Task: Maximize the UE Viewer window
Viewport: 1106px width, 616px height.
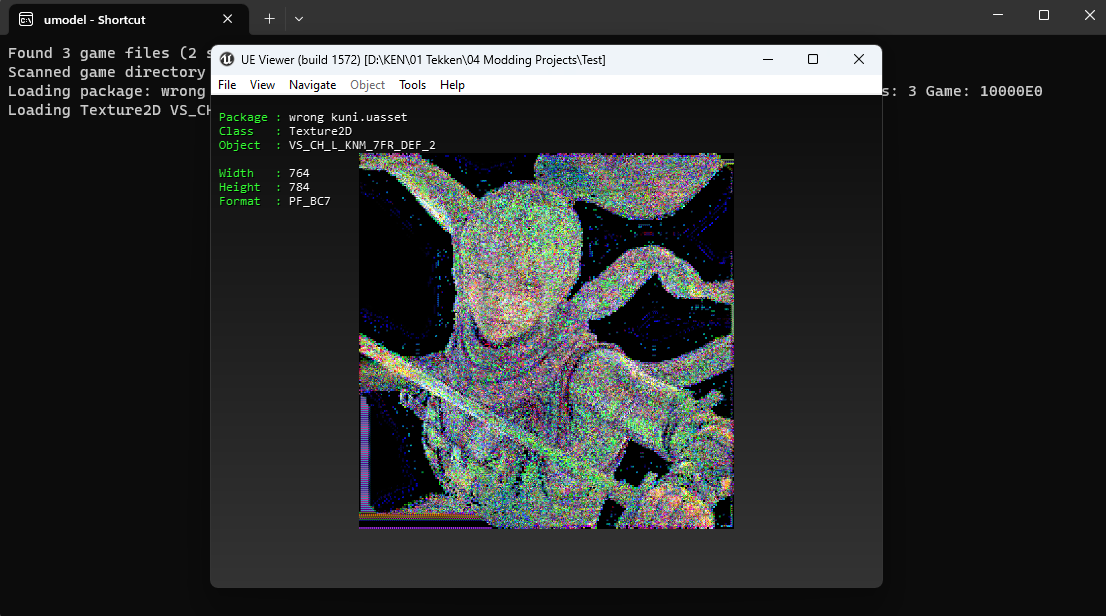Action: [x=813, y=59]
